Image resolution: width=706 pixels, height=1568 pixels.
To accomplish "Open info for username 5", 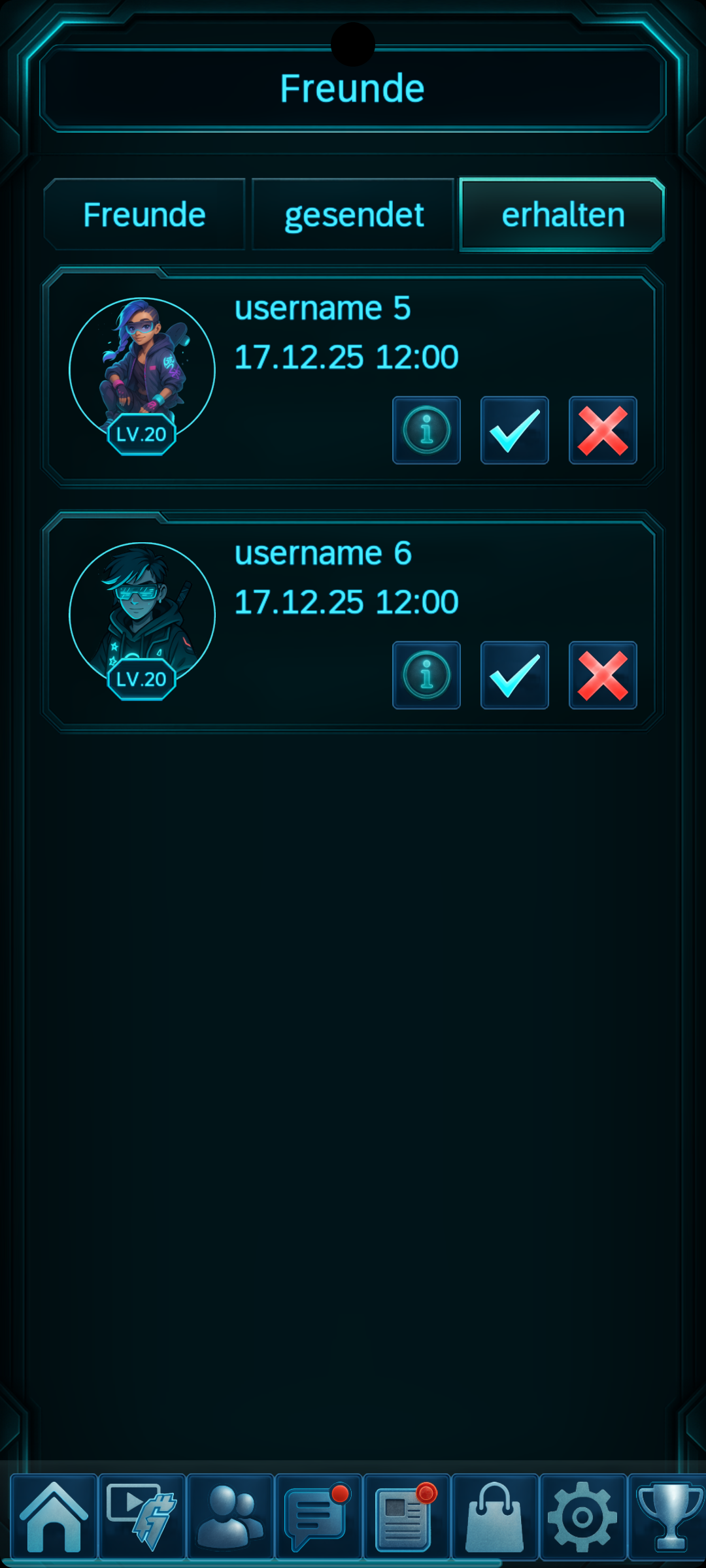I will (426, 431).
